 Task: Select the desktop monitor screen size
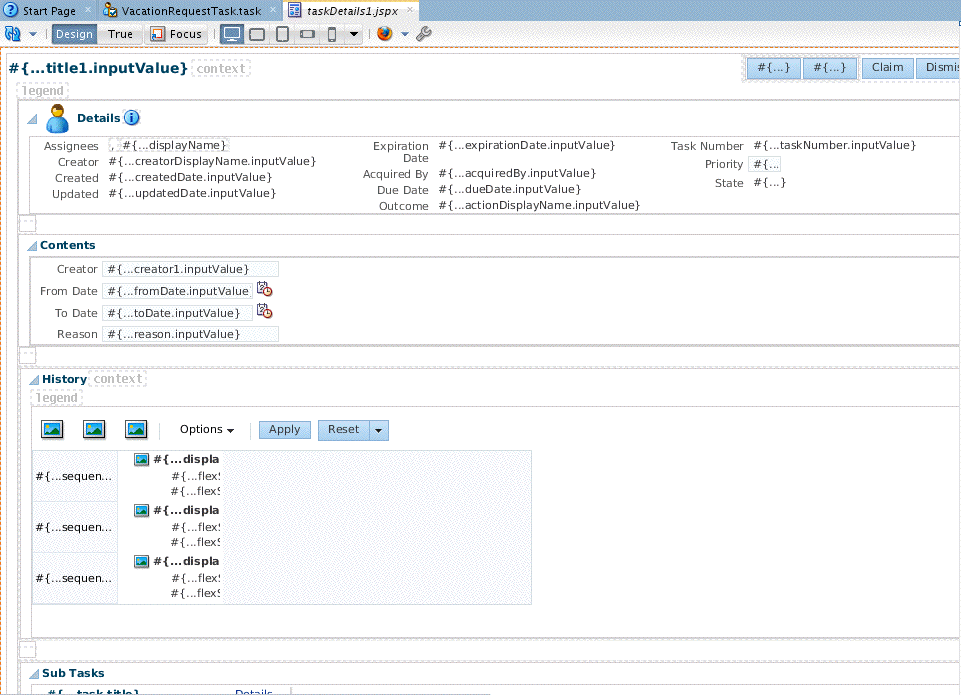coord(232,34)
